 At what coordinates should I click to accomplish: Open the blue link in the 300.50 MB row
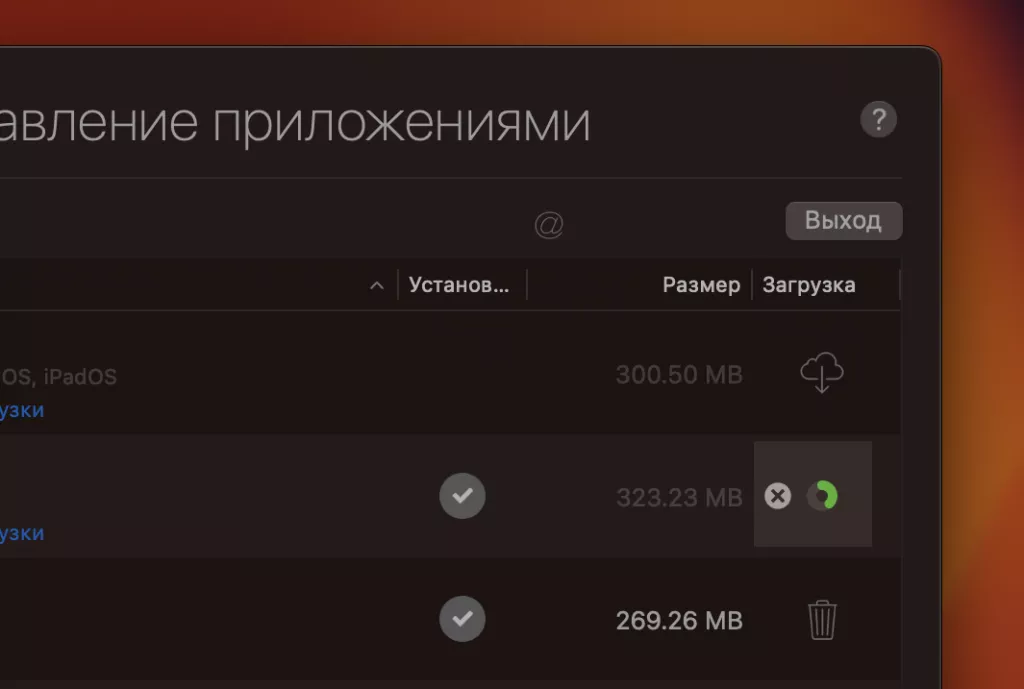(20, 410)
